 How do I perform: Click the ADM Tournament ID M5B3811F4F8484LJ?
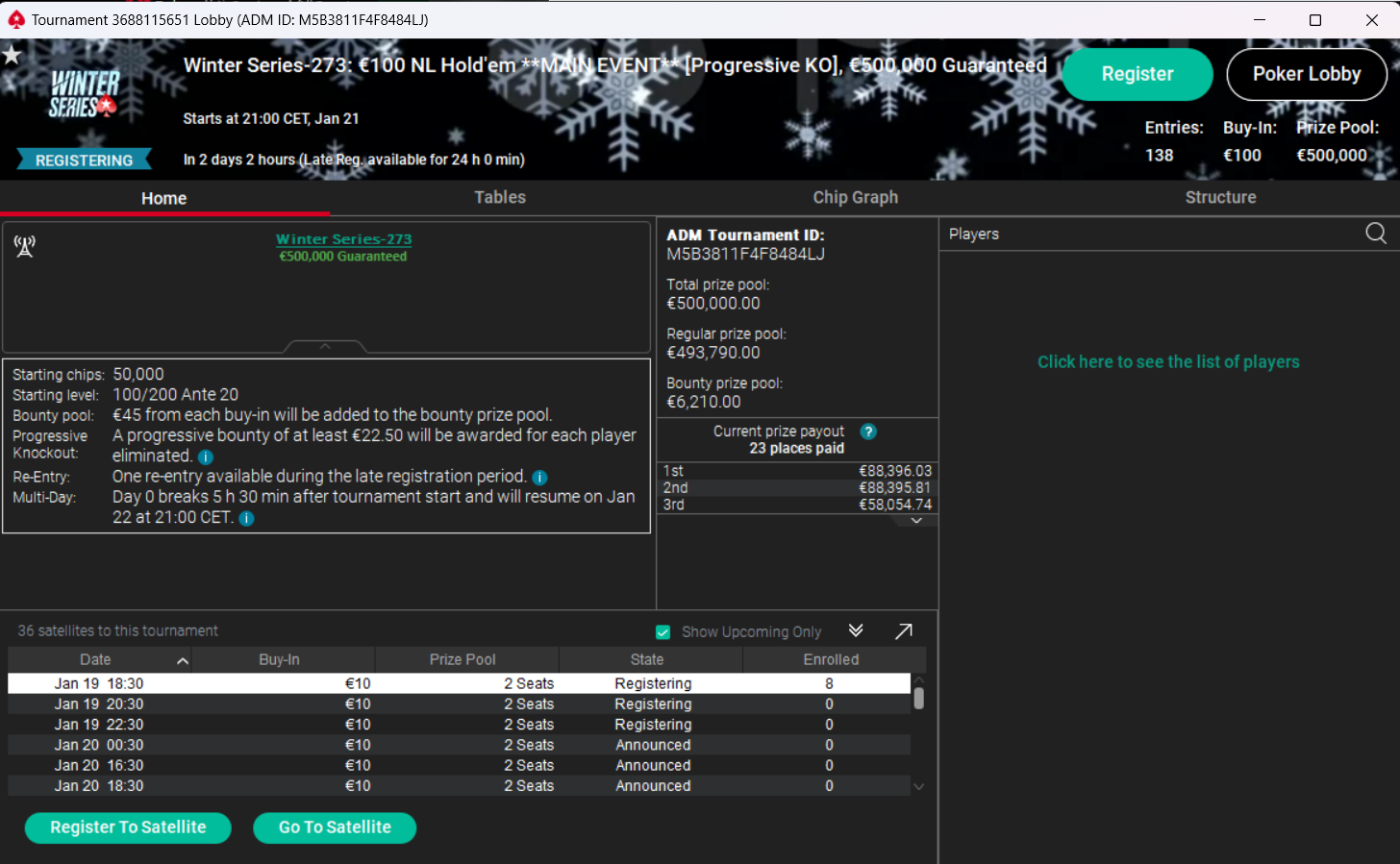coord(746,255)
